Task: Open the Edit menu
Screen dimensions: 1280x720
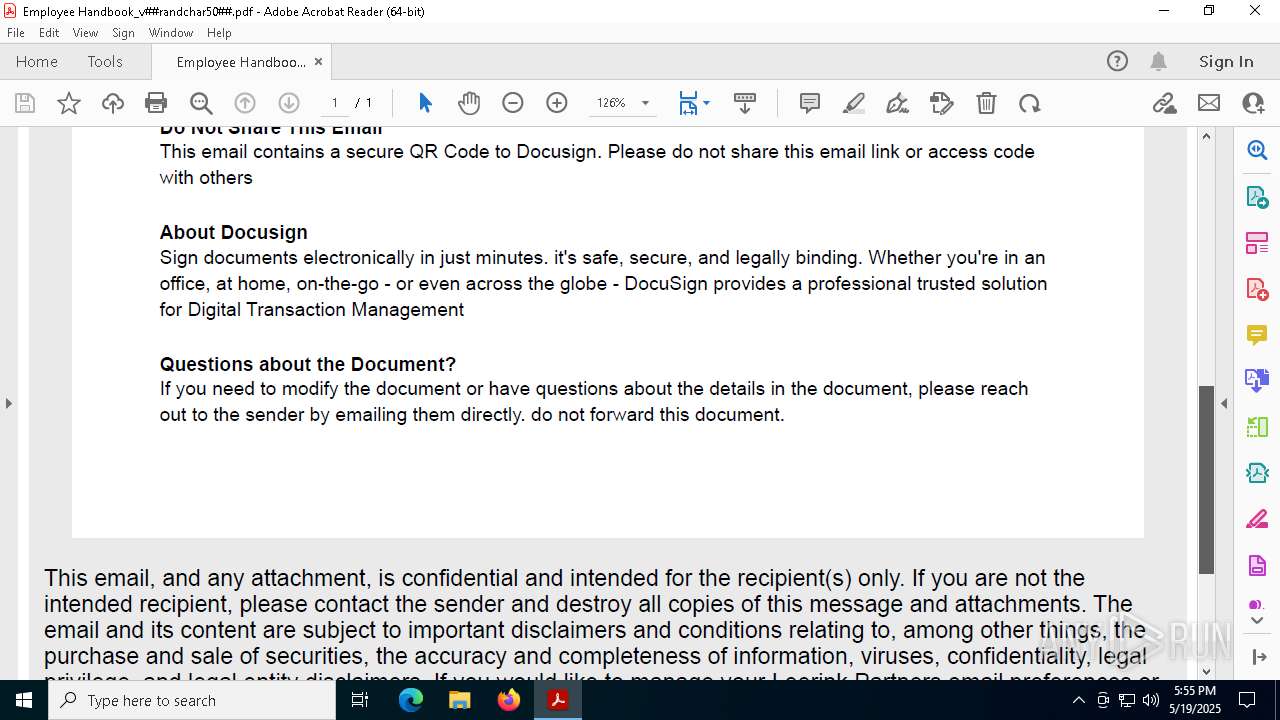Action: click(49, 33)
